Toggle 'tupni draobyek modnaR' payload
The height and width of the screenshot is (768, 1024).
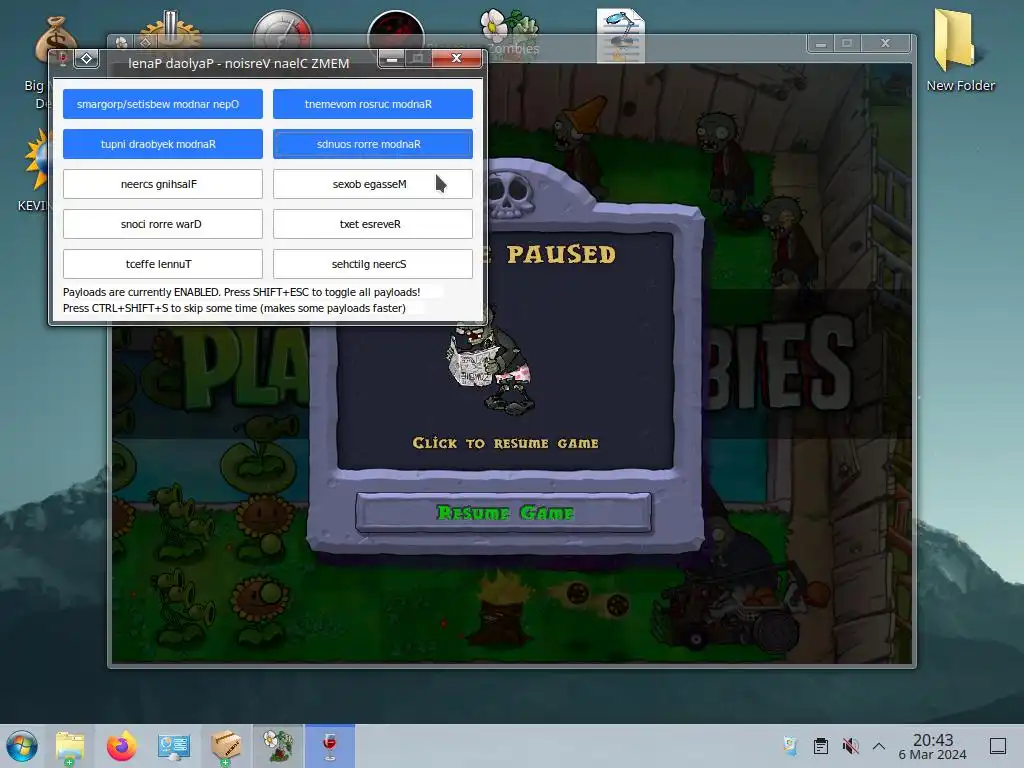pyautogui.click(x=163, y=144)
